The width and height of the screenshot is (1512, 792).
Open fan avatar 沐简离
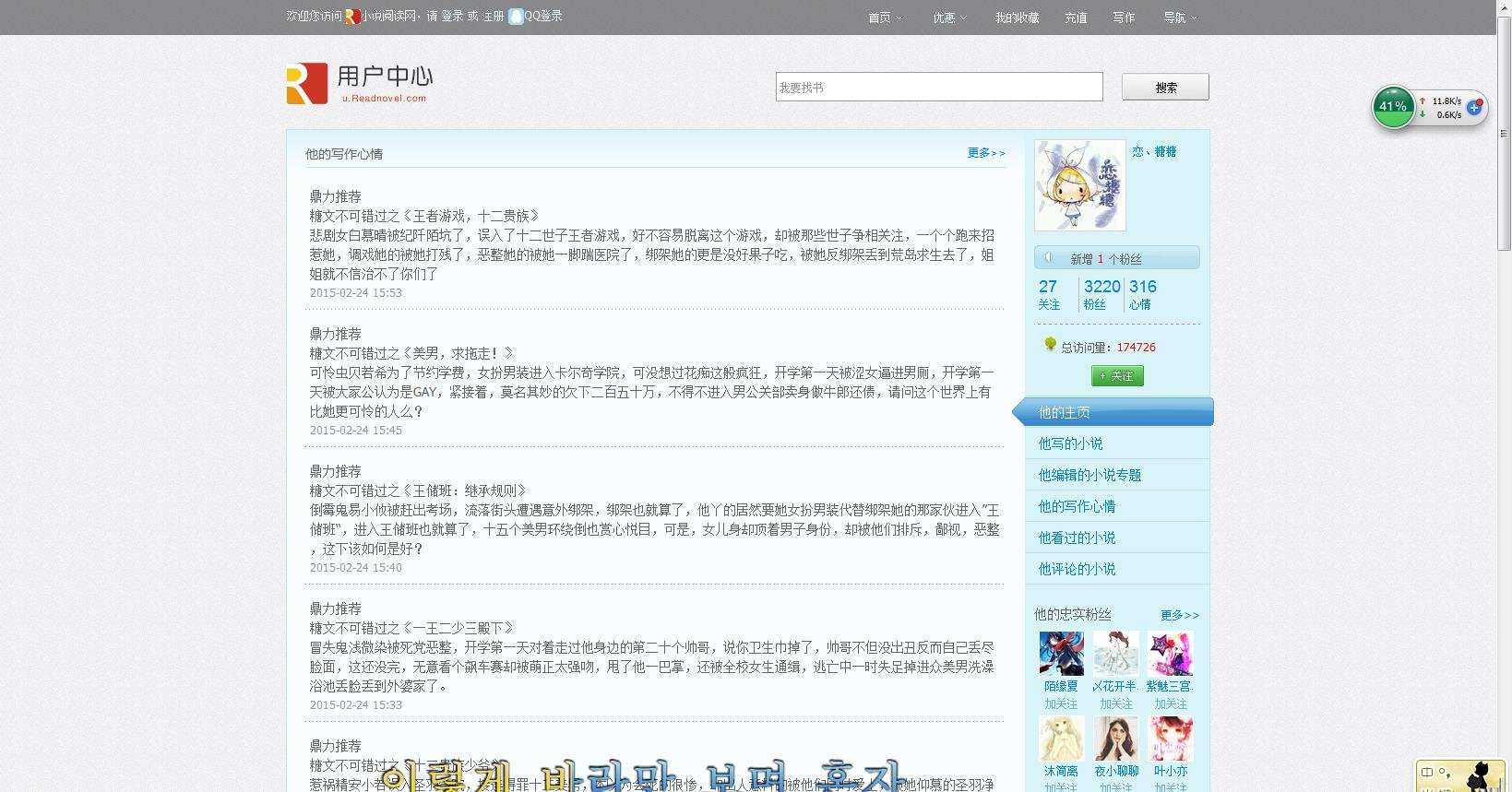click(x=1061, y=739)
